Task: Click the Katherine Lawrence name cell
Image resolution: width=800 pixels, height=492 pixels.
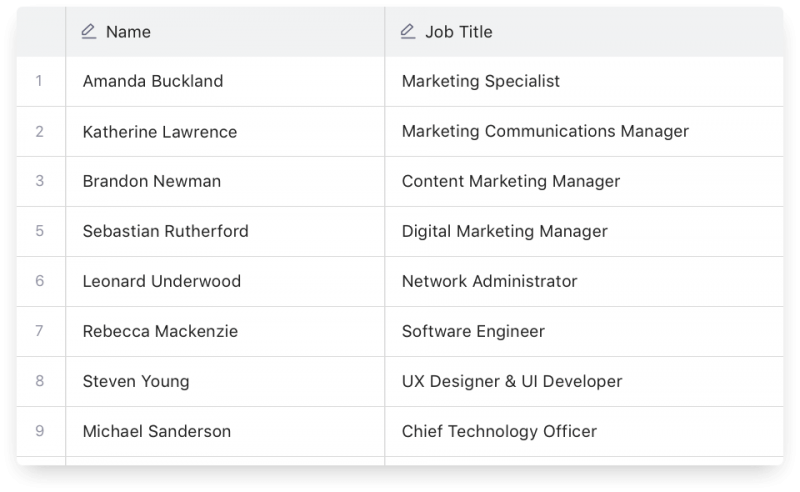Action: tap(160, 131)
